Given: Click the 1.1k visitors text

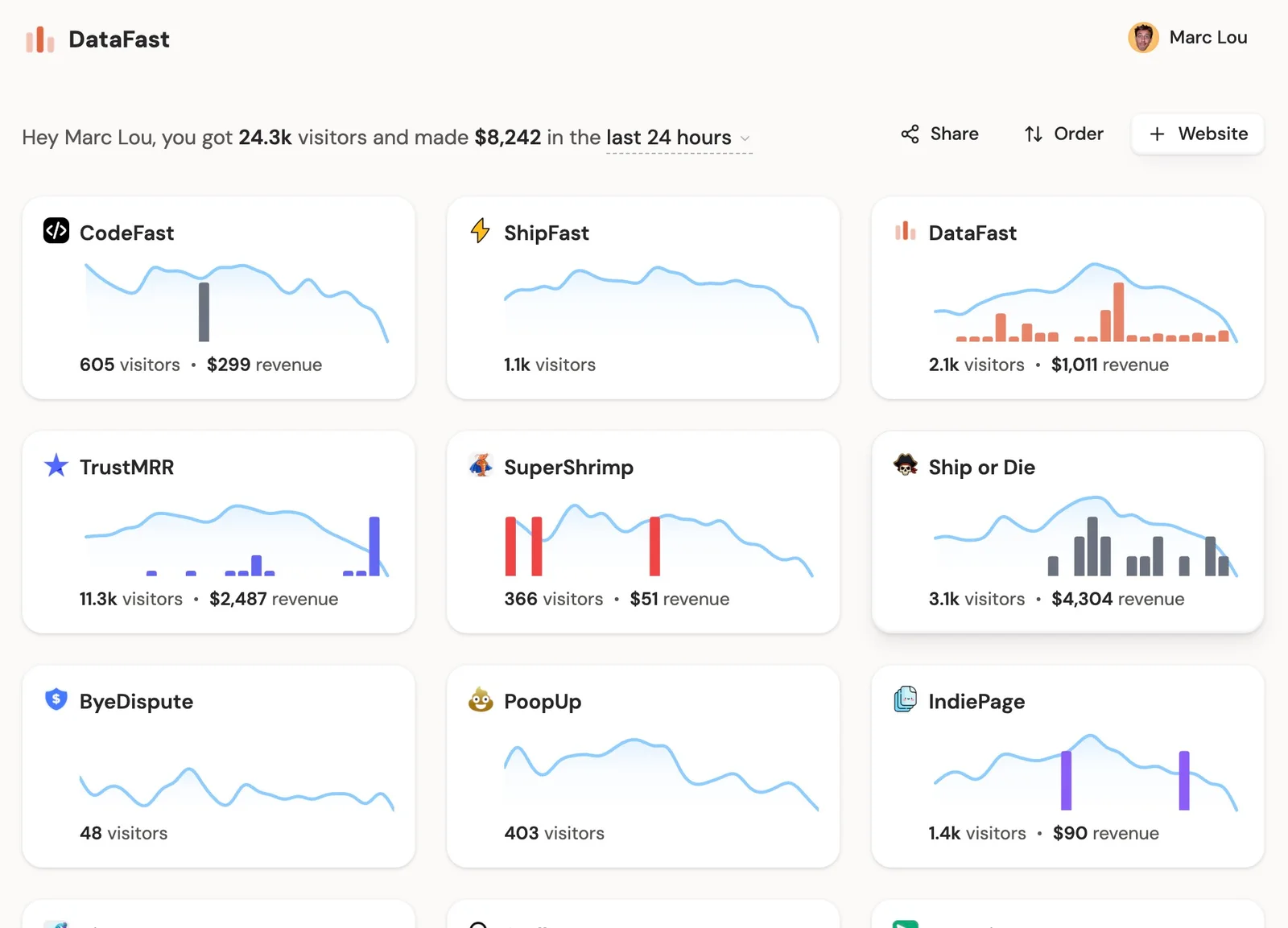Looking at the screenshot, I should pyautogui.click(x=550, y=365).
